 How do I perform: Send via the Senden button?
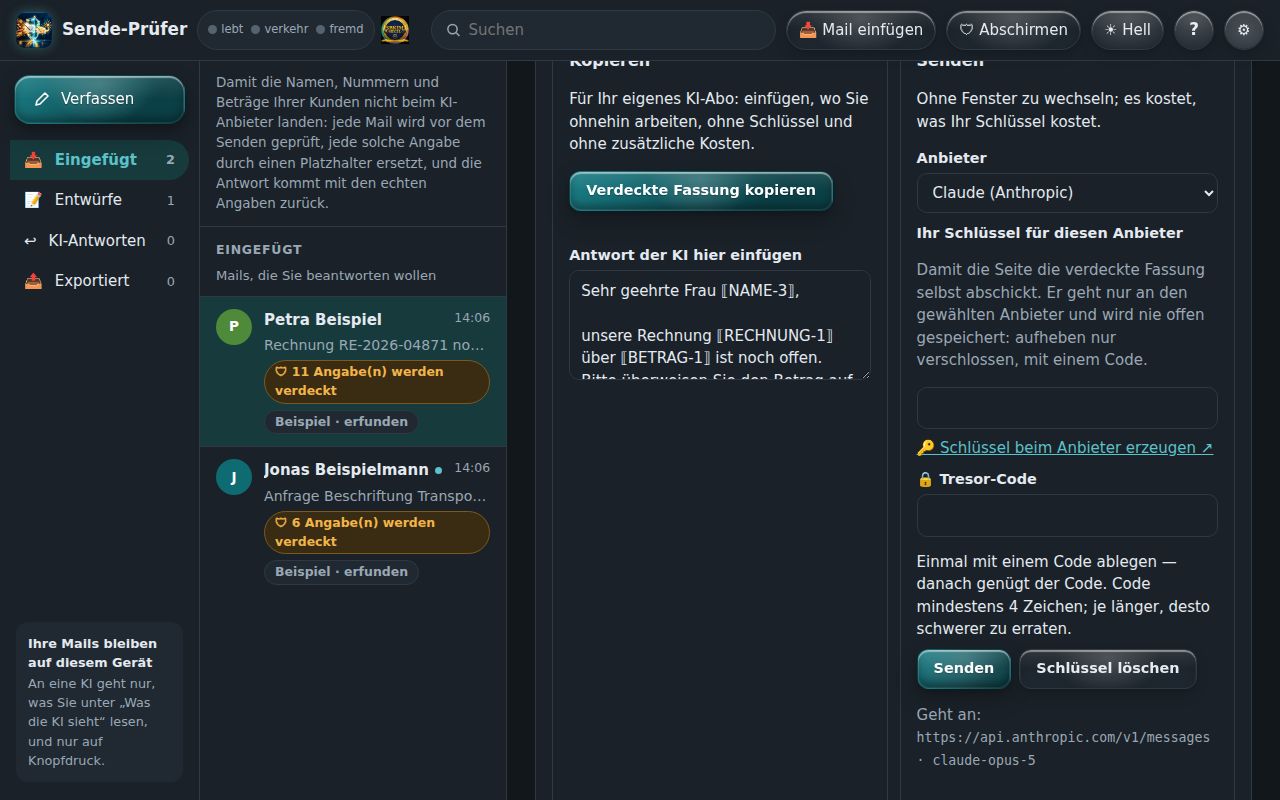pyautogui.click(x=964, y=669)
